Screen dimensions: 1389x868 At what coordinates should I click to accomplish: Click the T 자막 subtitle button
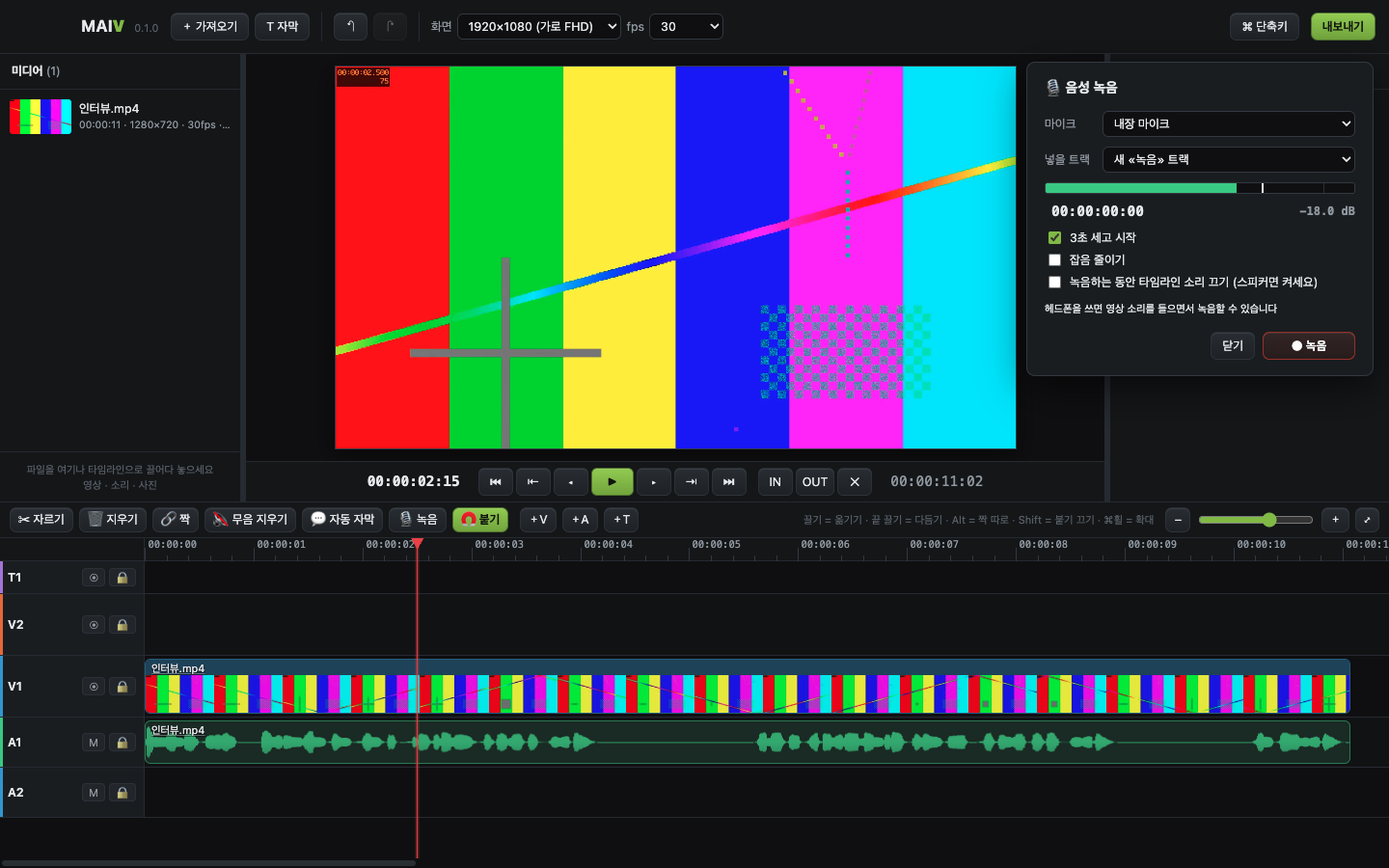(x=283, y=26)
